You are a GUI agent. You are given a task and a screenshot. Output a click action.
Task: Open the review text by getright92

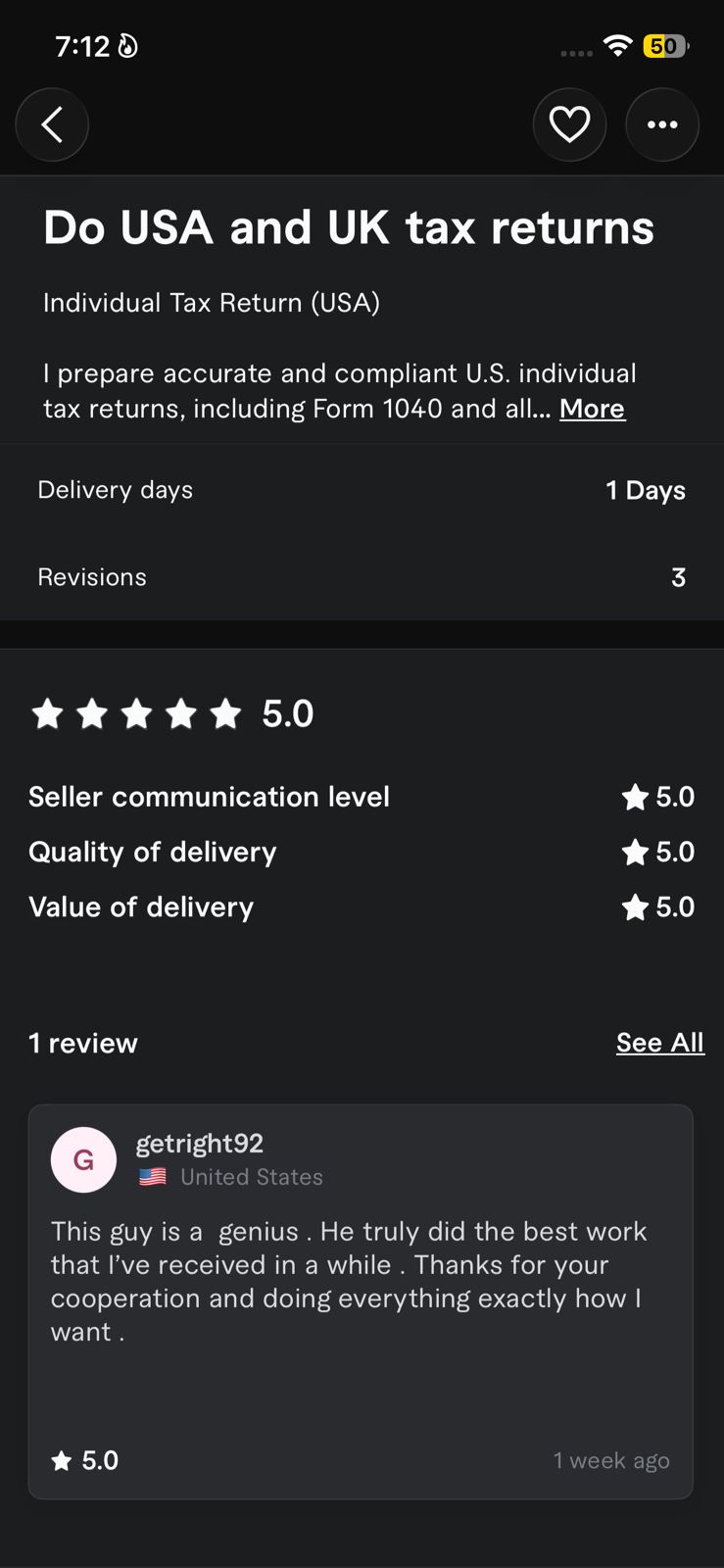click(x=349, y=1281)
